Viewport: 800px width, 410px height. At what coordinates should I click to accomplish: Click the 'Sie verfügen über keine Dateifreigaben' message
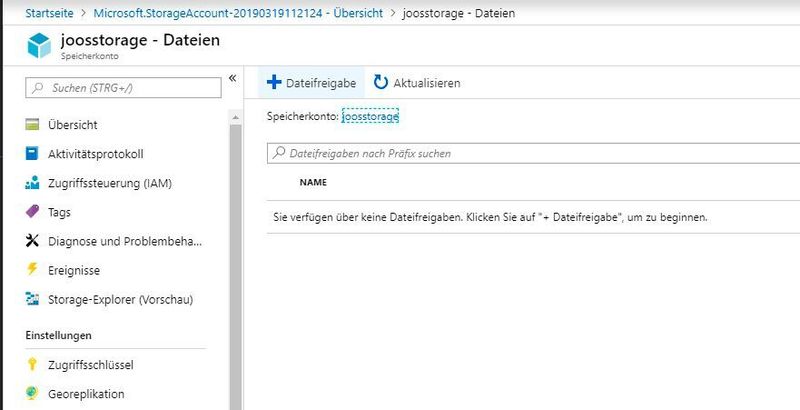point(490,218)
